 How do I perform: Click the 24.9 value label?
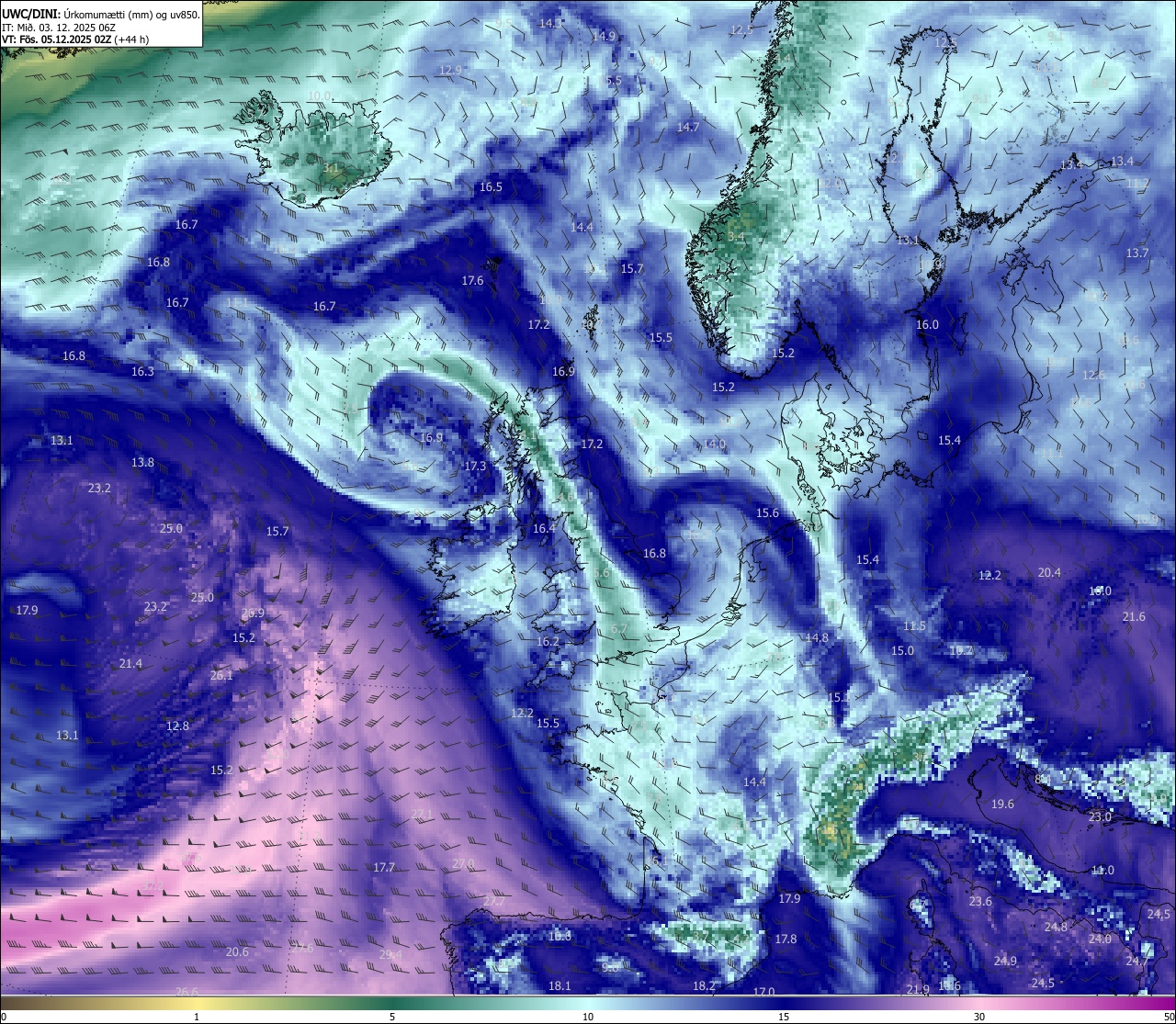point(1005,961)
